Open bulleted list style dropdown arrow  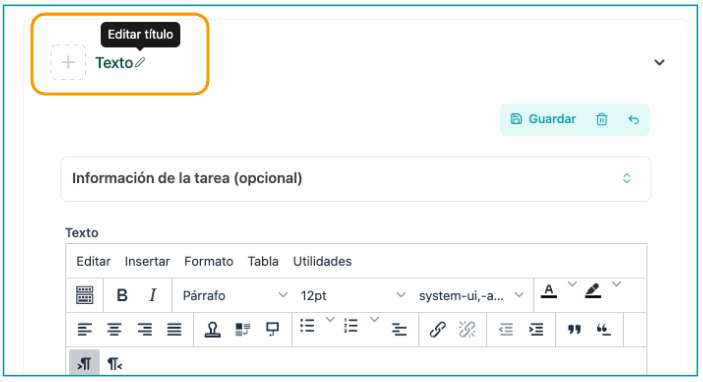(330, 320)
